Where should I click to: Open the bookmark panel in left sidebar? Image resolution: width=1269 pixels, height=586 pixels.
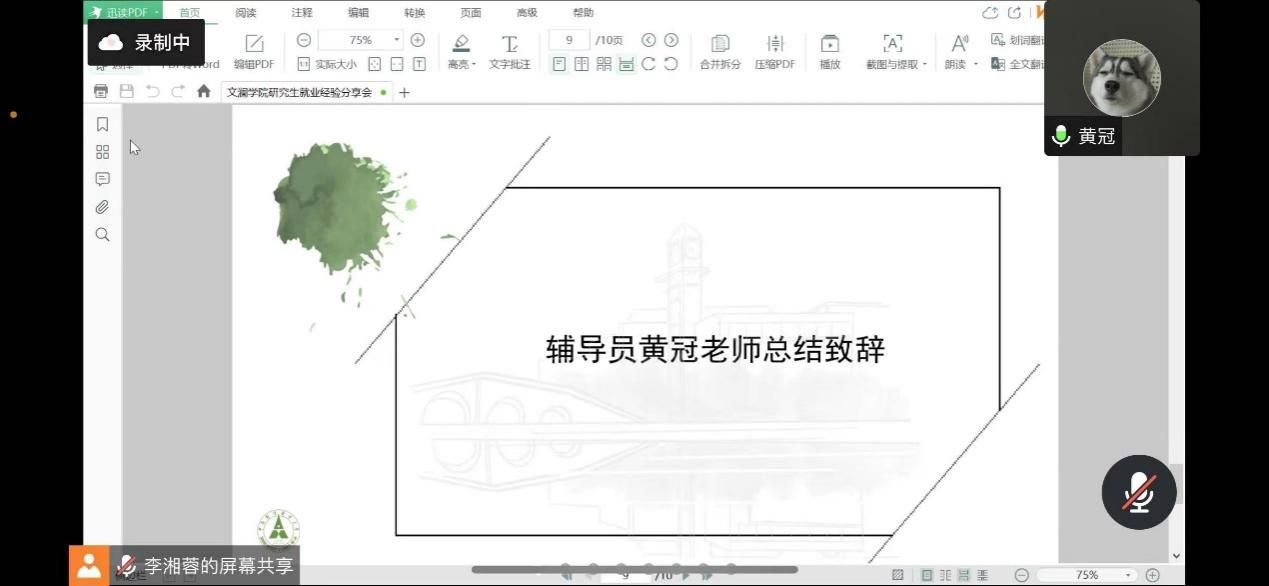click(x=102, y=125)
